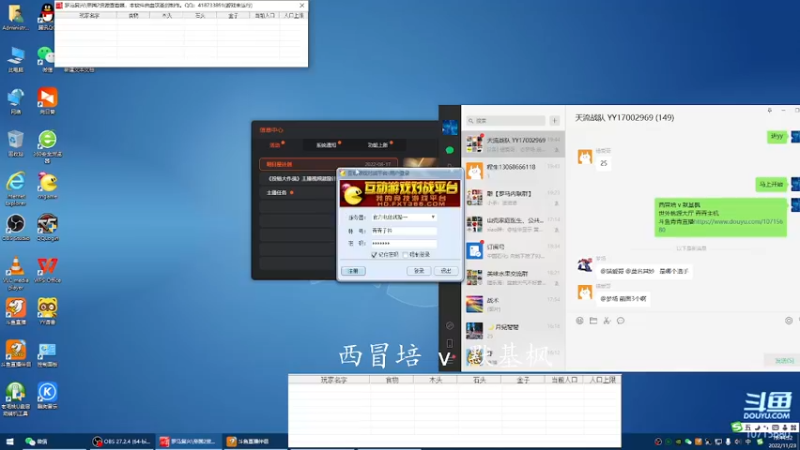Open This PC desktop icon
Screen dimensions: 800x450
tap(15, 59)
